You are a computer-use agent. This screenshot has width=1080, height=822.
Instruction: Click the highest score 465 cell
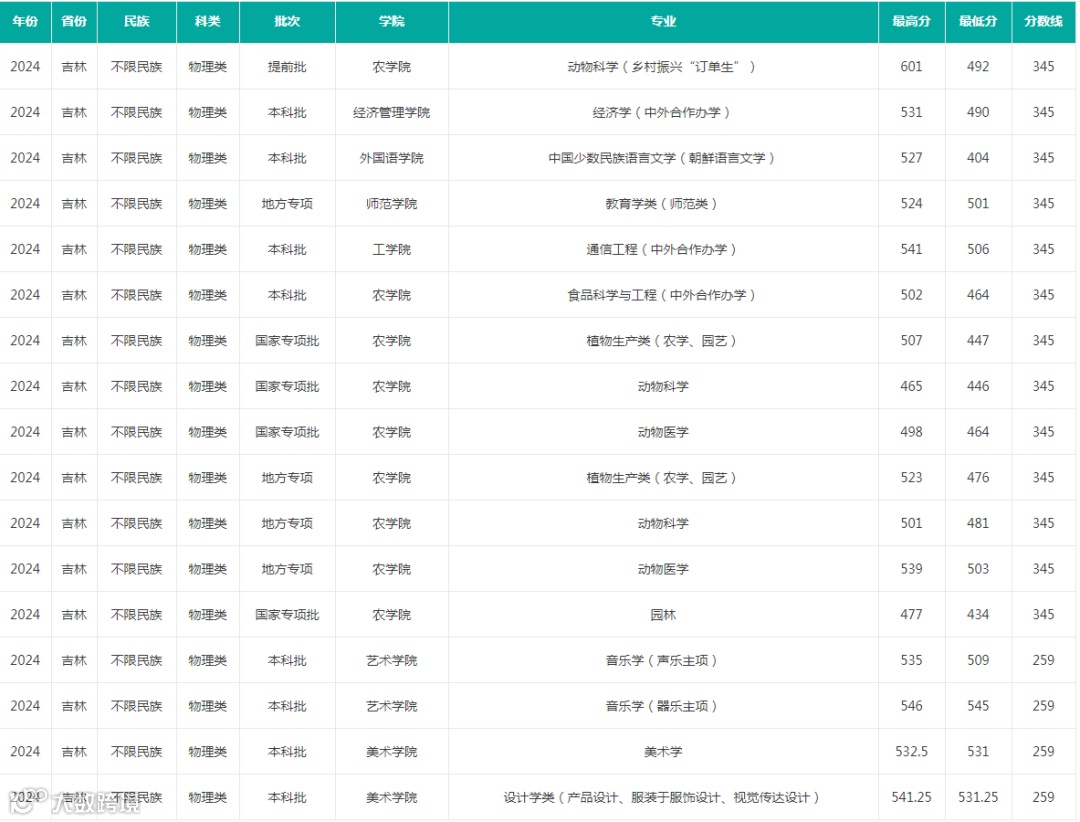tap(911, 387)
